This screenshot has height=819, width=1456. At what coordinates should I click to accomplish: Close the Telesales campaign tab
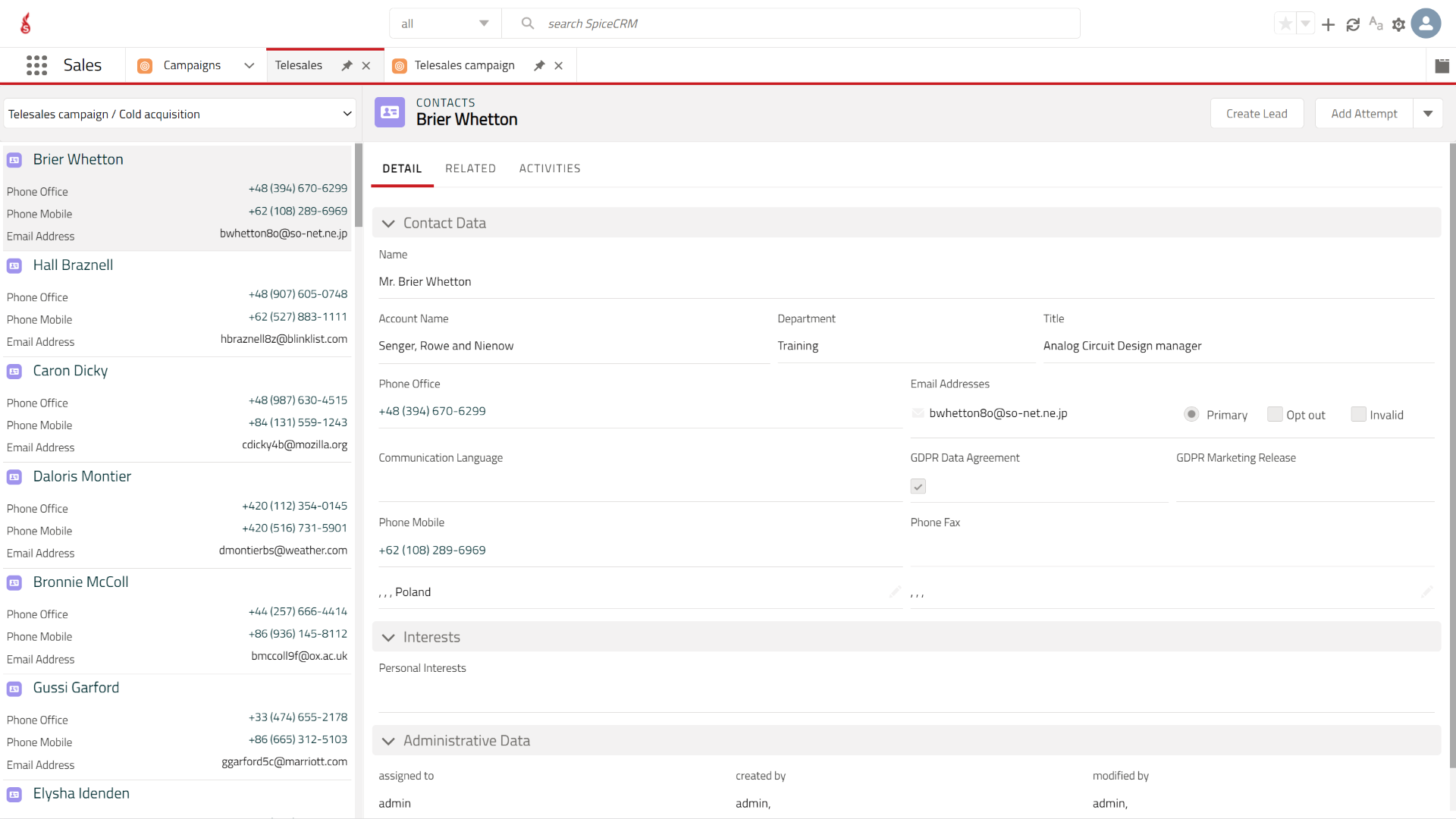(x=559, y=66)
